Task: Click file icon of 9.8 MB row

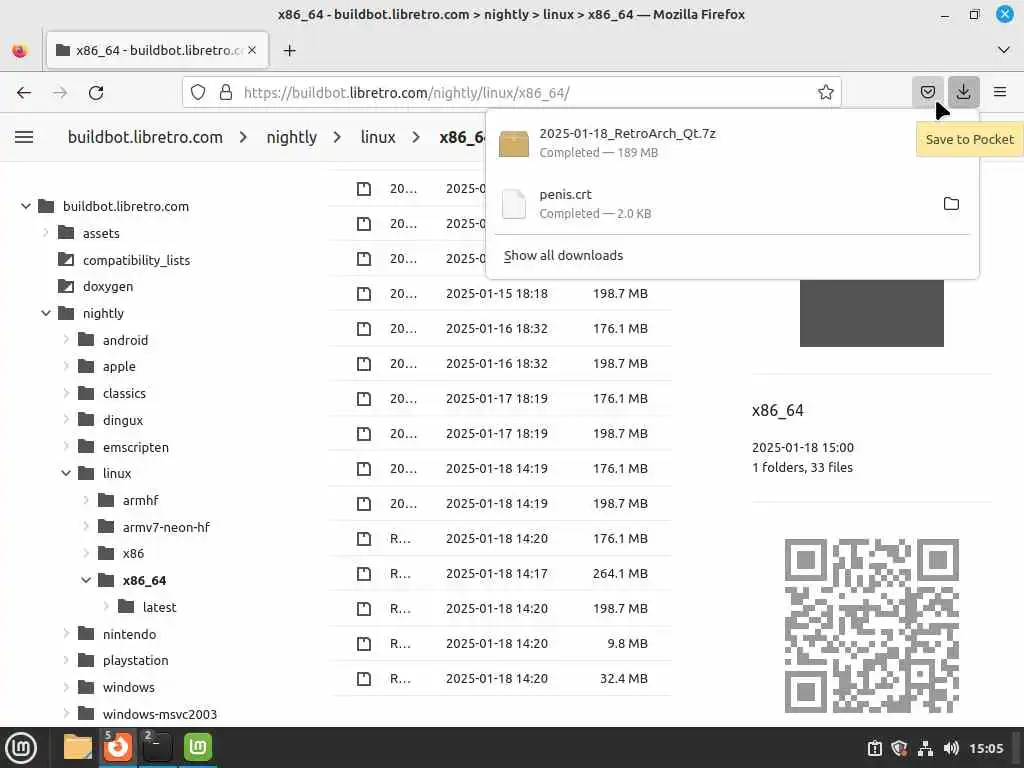Action: click(x=364, y=643)
